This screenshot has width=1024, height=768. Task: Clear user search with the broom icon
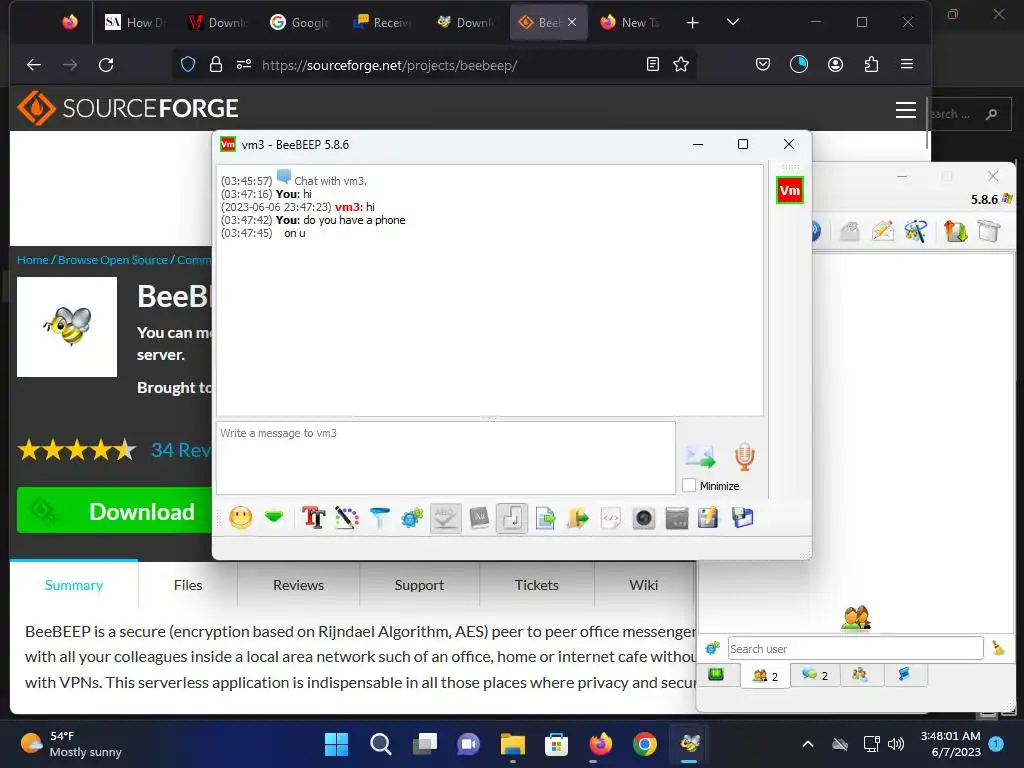(x=999, y=648)
